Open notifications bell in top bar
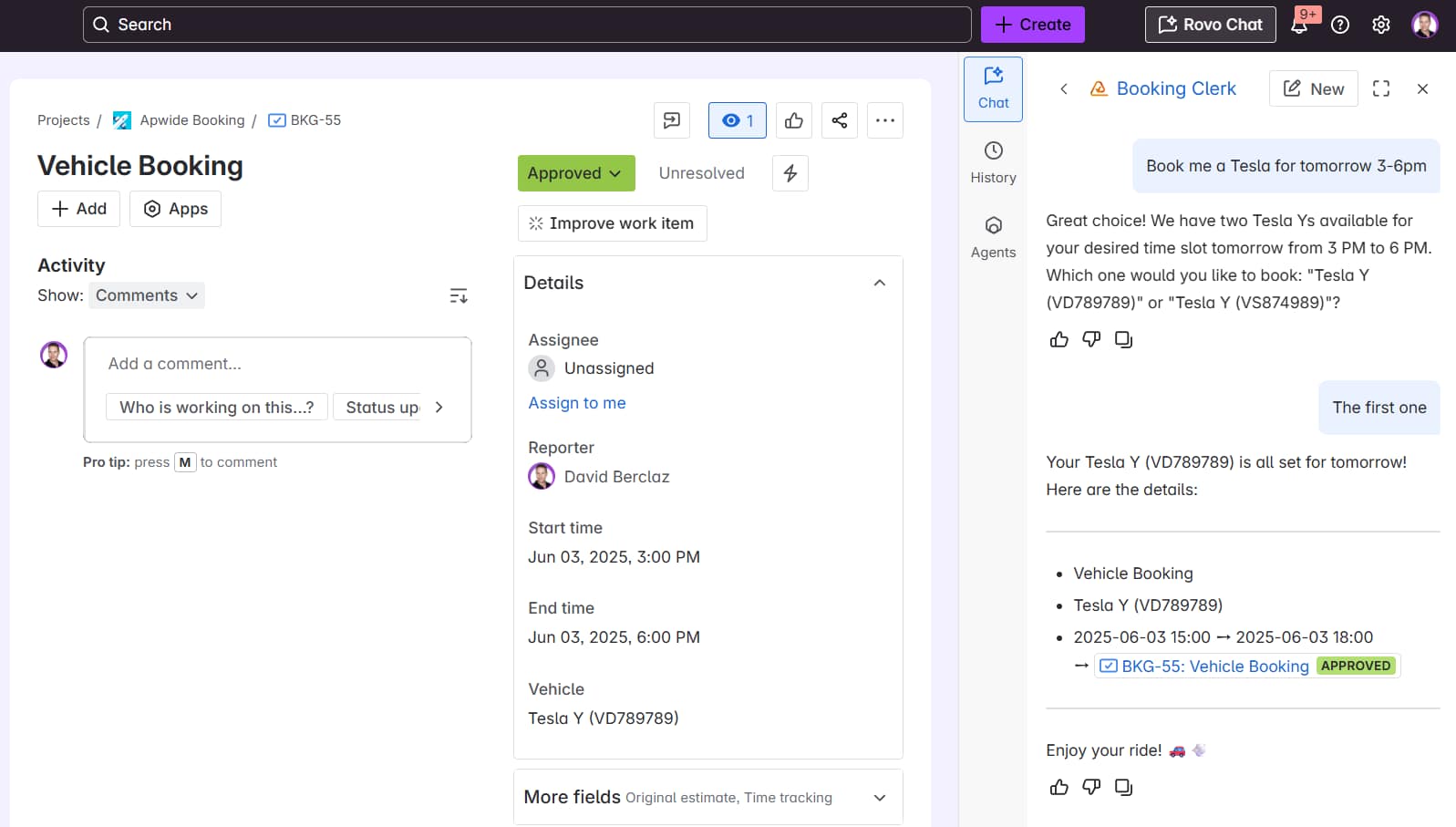 point(1299,25)
